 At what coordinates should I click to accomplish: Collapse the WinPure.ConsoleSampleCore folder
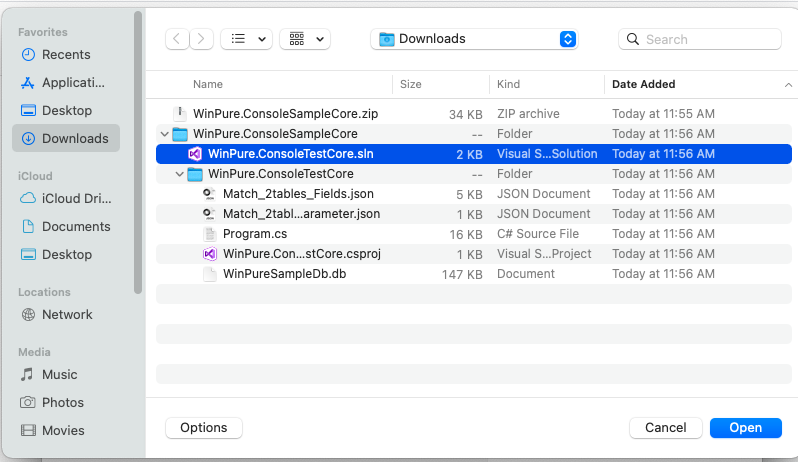coord(164,134)
